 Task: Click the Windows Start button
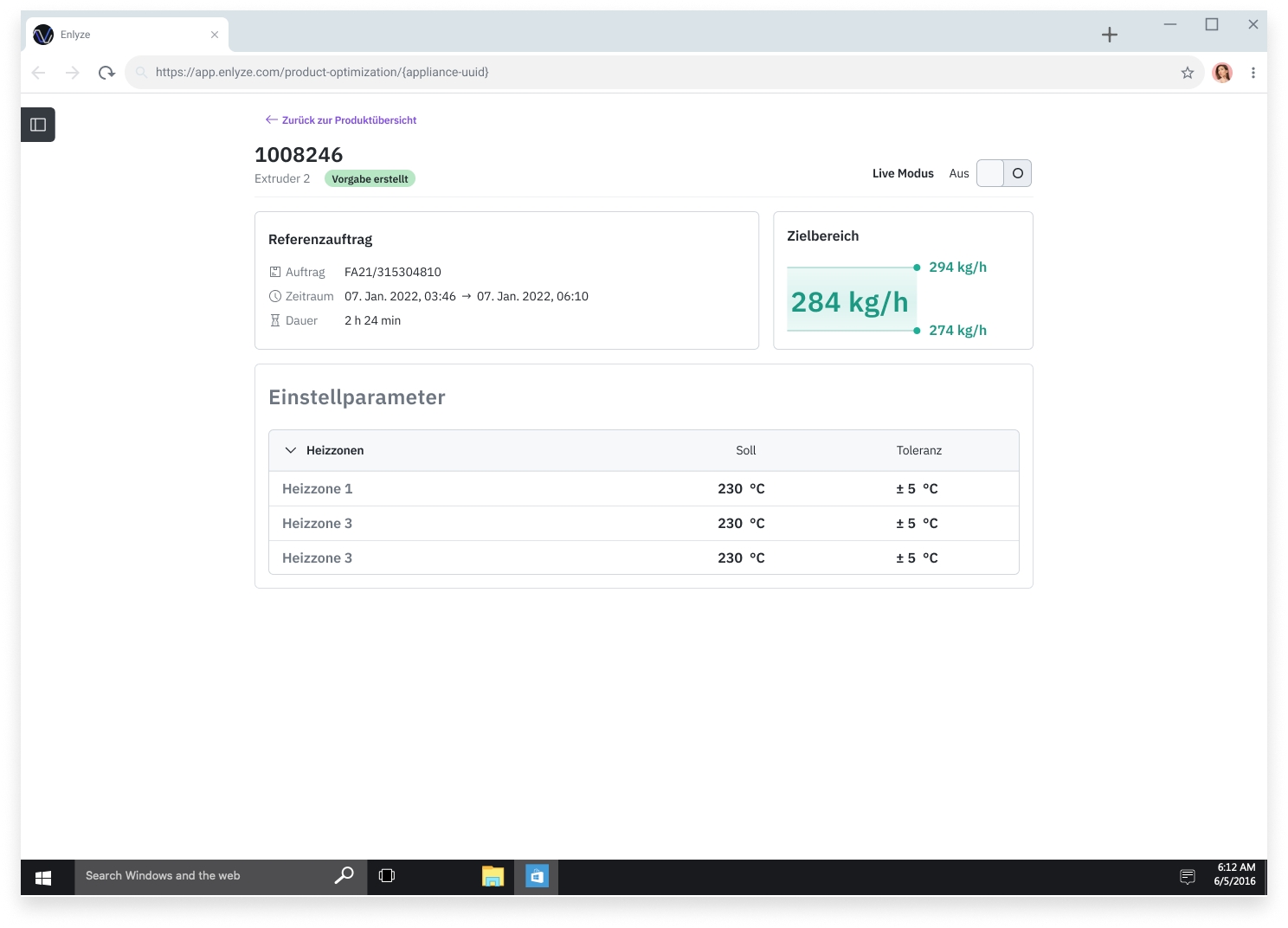point(43,877)
